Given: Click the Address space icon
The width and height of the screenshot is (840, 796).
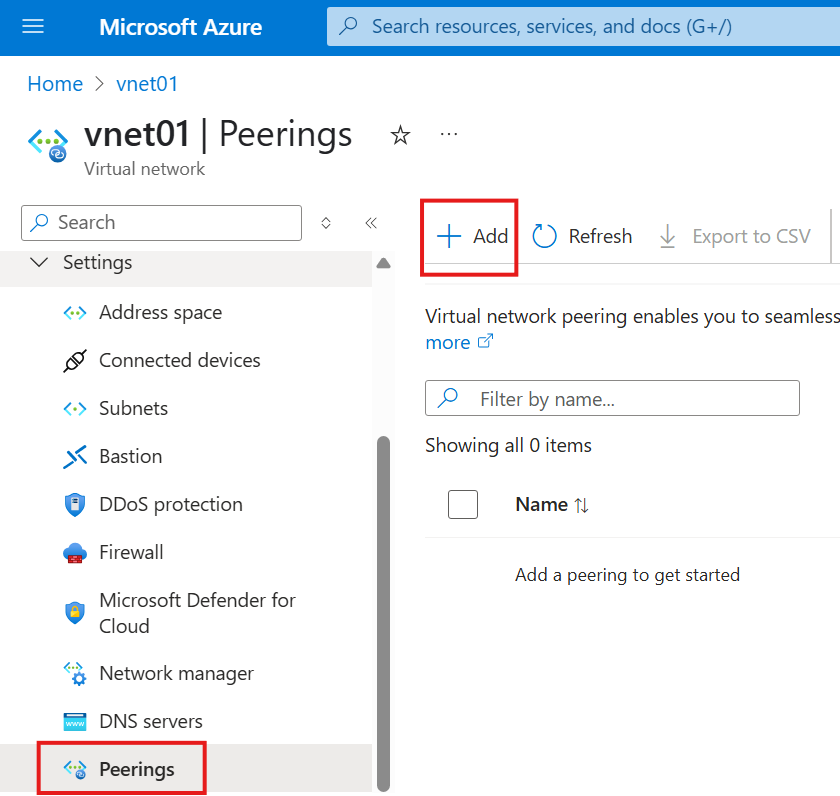Looking at the screenshot, I should tap(75, 312).
